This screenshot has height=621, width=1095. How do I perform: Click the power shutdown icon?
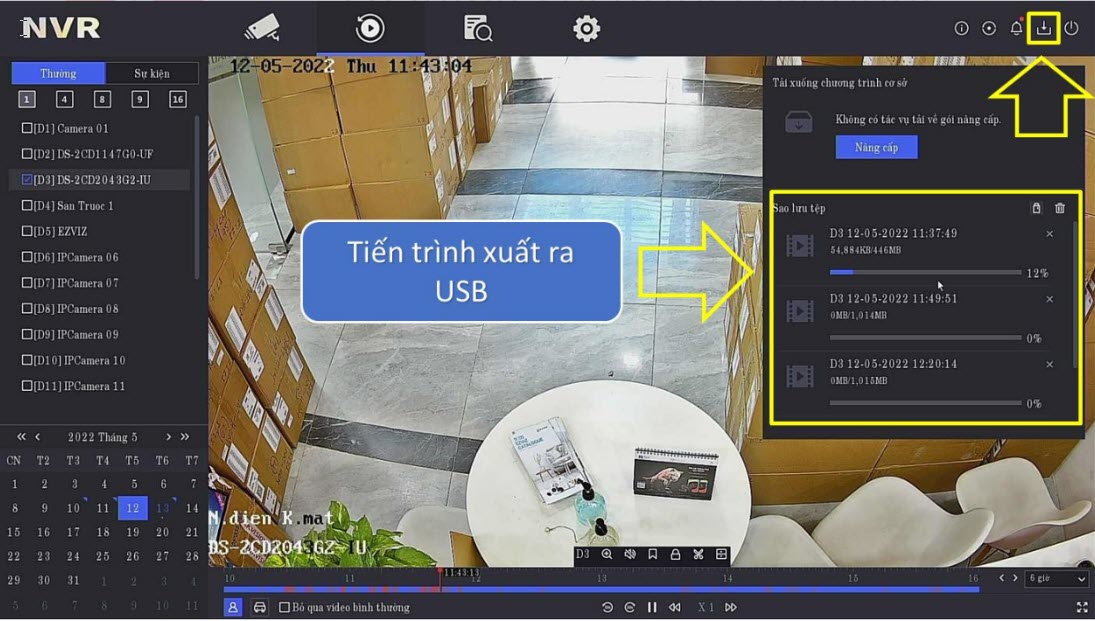(x=1071, y=28)
